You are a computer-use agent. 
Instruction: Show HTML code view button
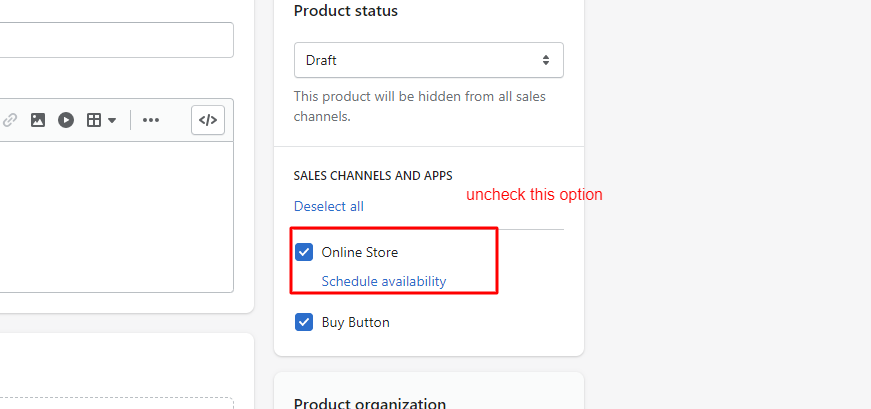(208, 120)
